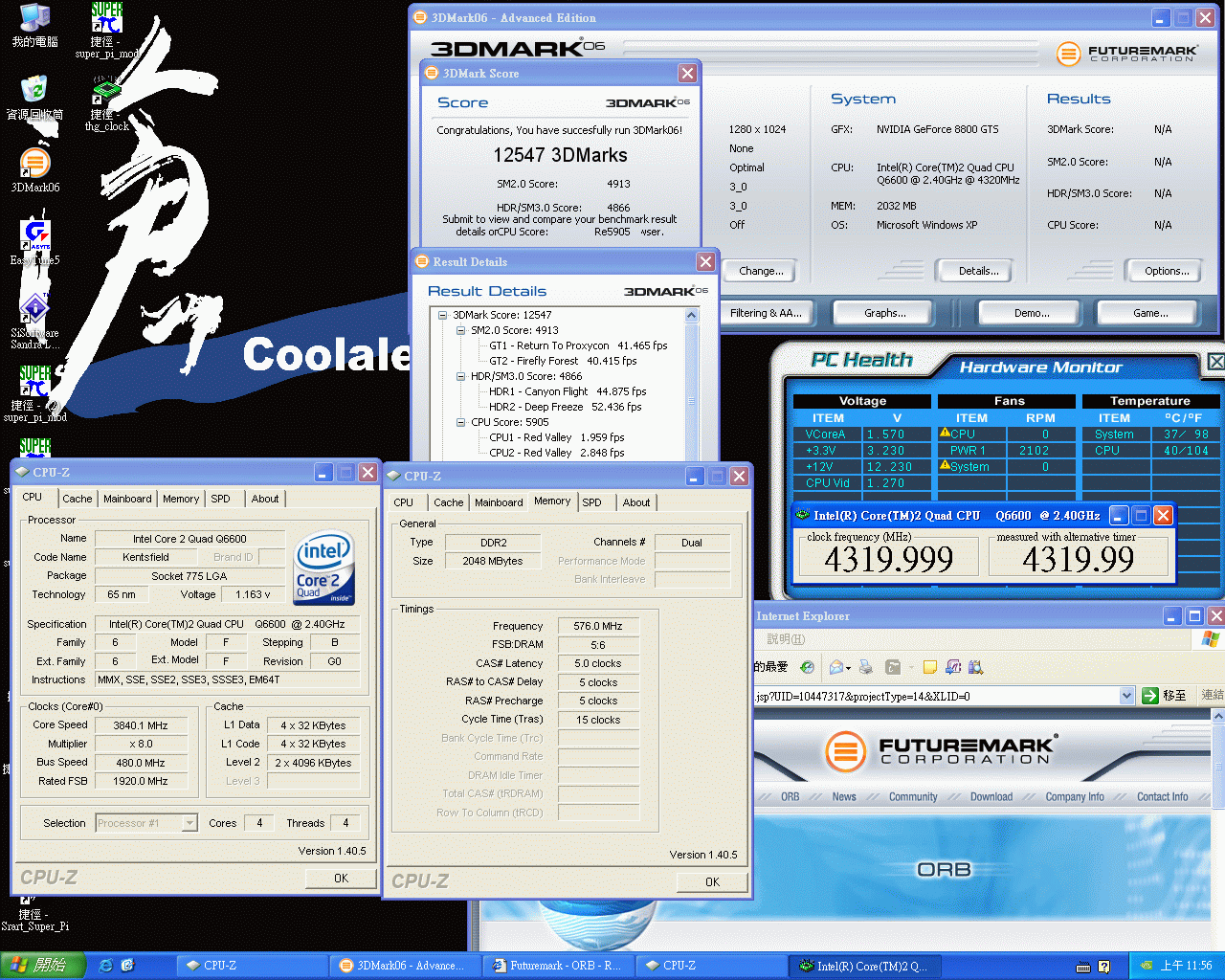Viewport: 1225px width, 980px height.
Task: Click Futuremark logo in ORB web page
Action: pos(940,750)
